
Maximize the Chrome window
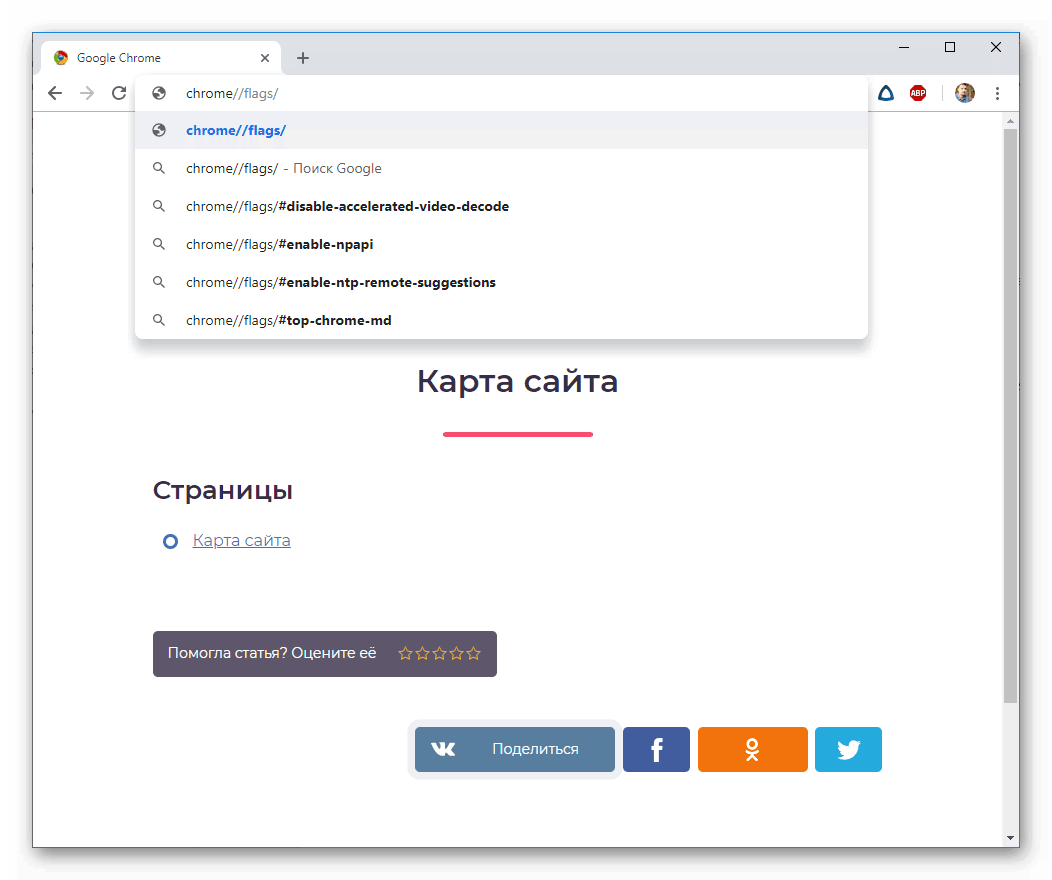[x=949, y=47]
